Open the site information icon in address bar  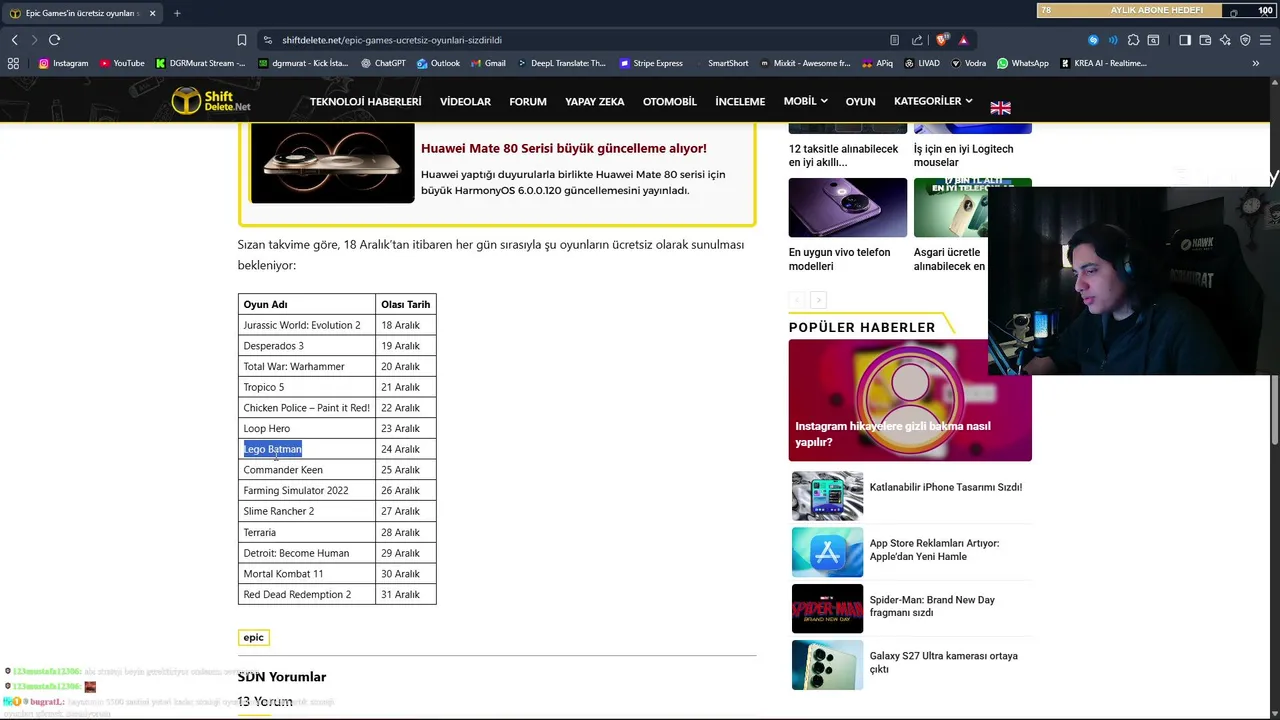coord(267,40)
